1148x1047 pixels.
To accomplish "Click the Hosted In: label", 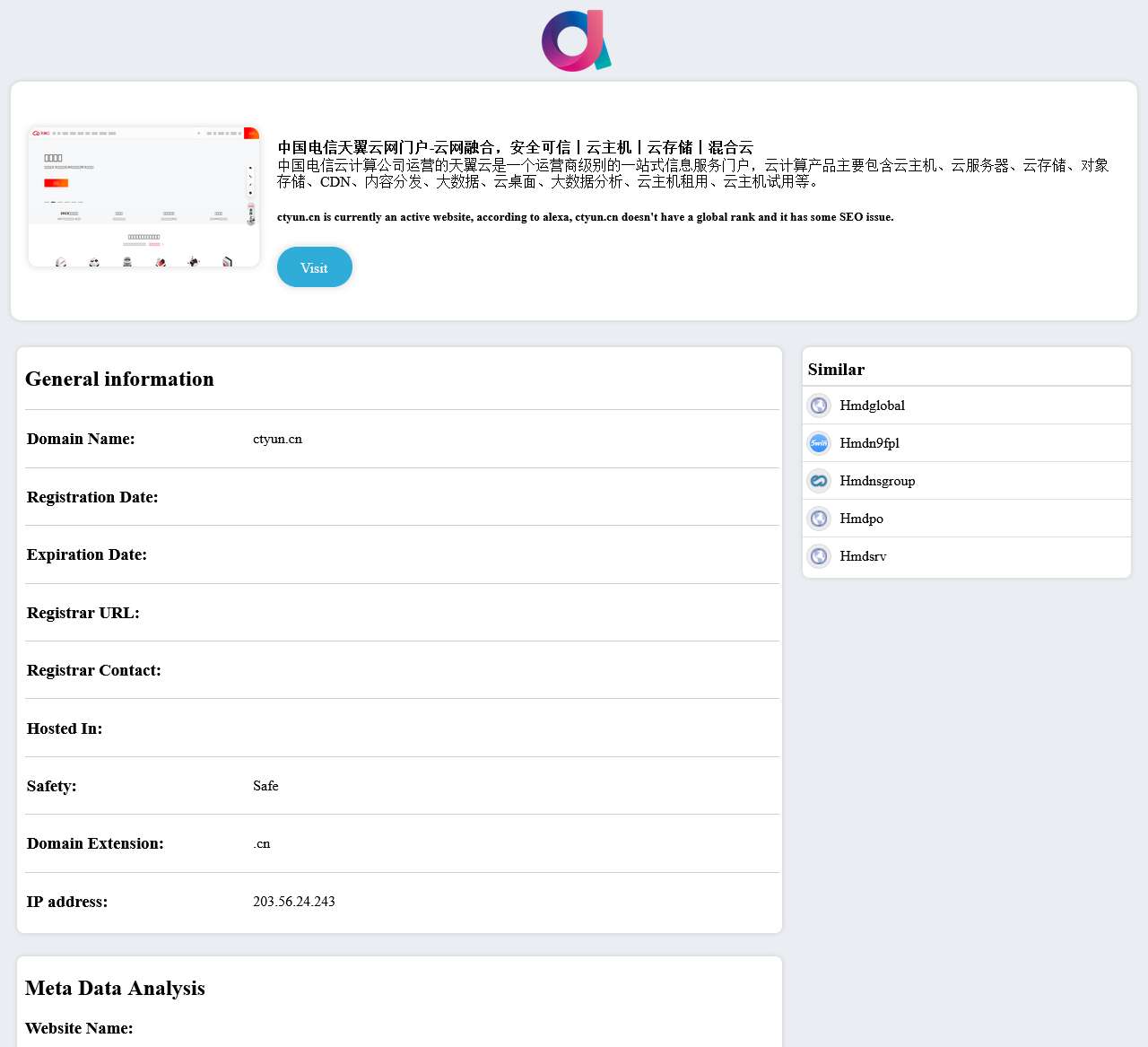I will [65, 729].
